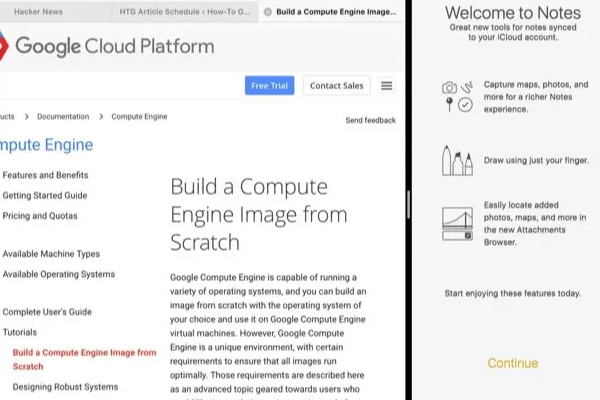
Task: Click the 'Draw using just your finger.' text
Action: point(536,160)
